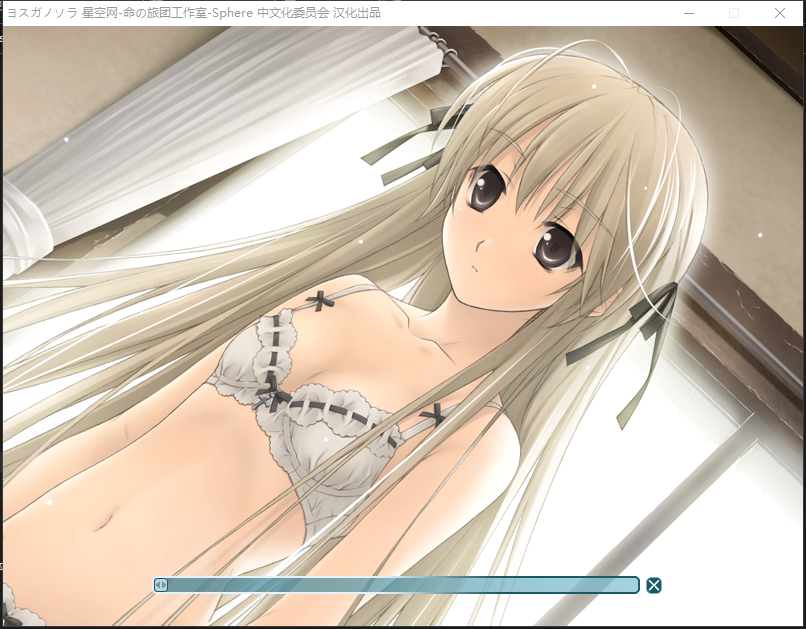
Task: Click the slider track at one-quarter position
Action: point(276,585)
